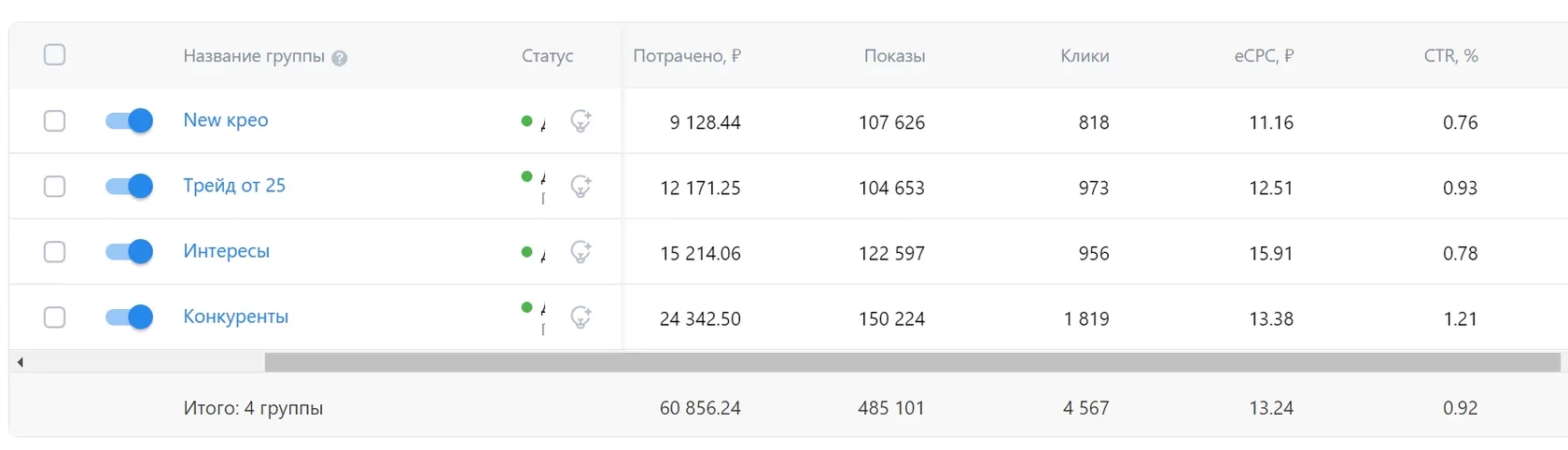
Task: Sort by the Потрачено, ₽ column header
Action: tap(686, 56)
